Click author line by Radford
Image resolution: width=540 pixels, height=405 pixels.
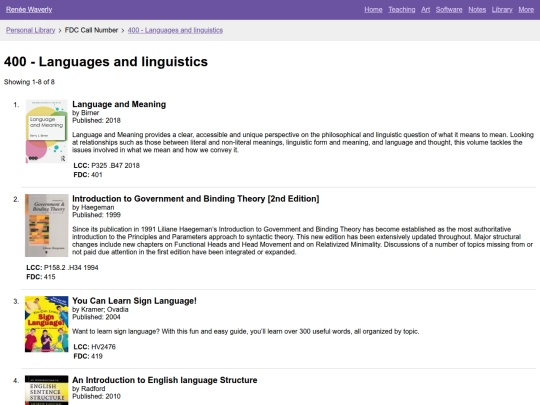(x=89, y=388)
